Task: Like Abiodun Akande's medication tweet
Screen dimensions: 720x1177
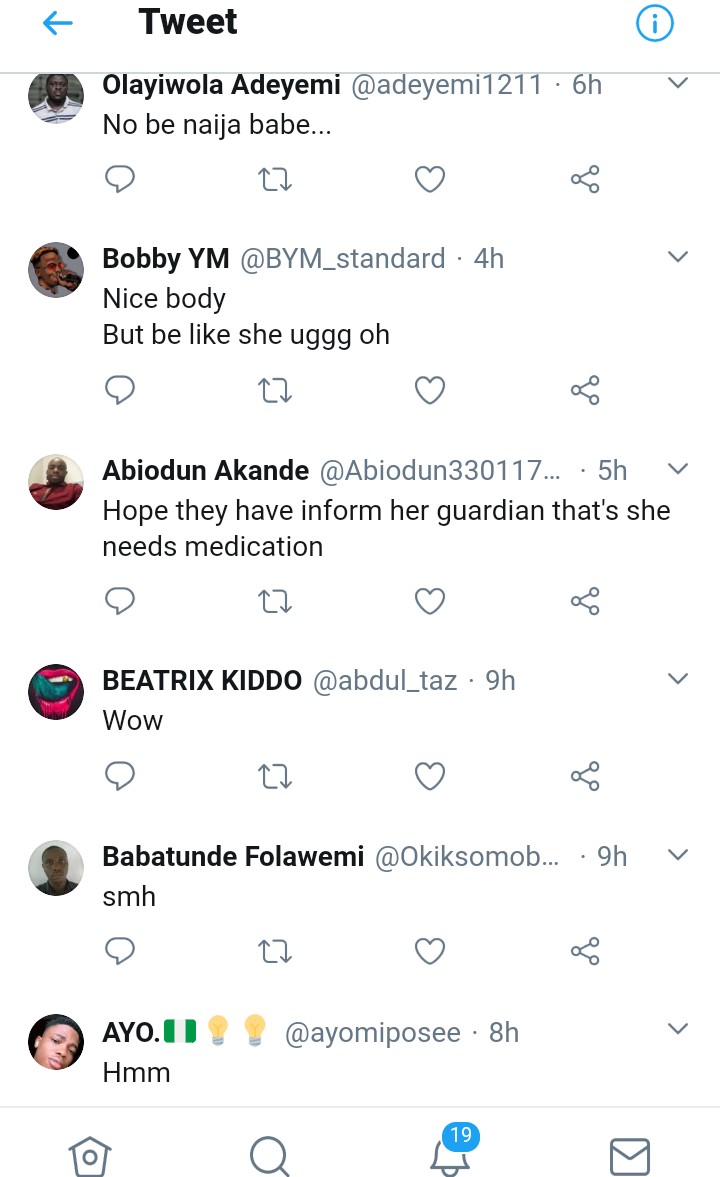Action: point(430,601)
